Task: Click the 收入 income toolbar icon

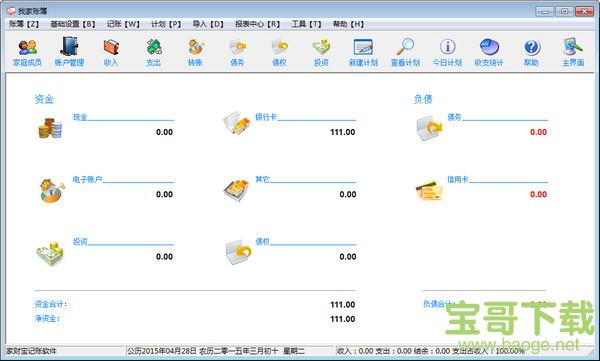Action: click(x=111, y=52)
